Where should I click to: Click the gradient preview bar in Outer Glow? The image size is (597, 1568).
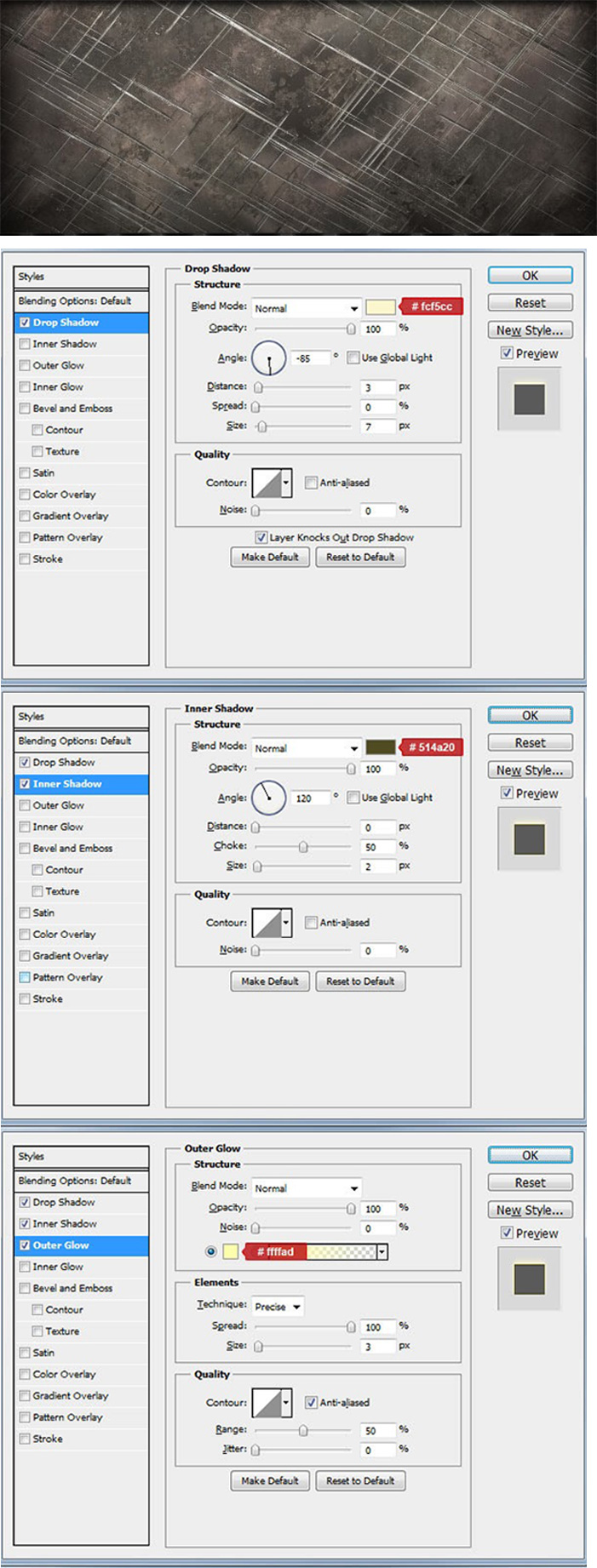341,1251
